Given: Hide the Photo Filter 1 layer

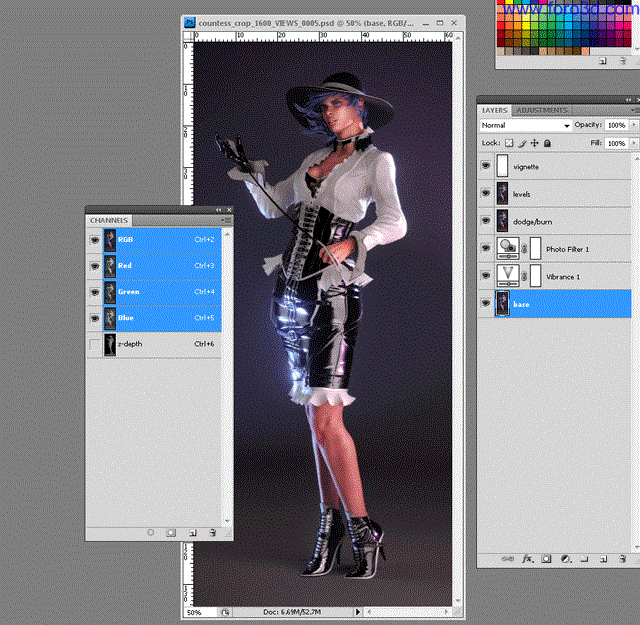Looking at the screenshot, I should tap(486, 248).
